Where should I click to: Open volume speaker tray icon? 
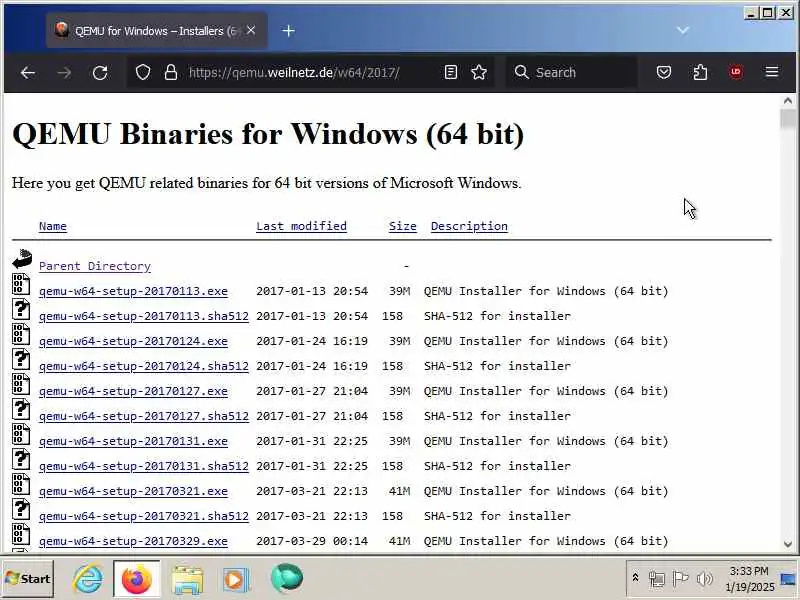(x=705, y=579)
